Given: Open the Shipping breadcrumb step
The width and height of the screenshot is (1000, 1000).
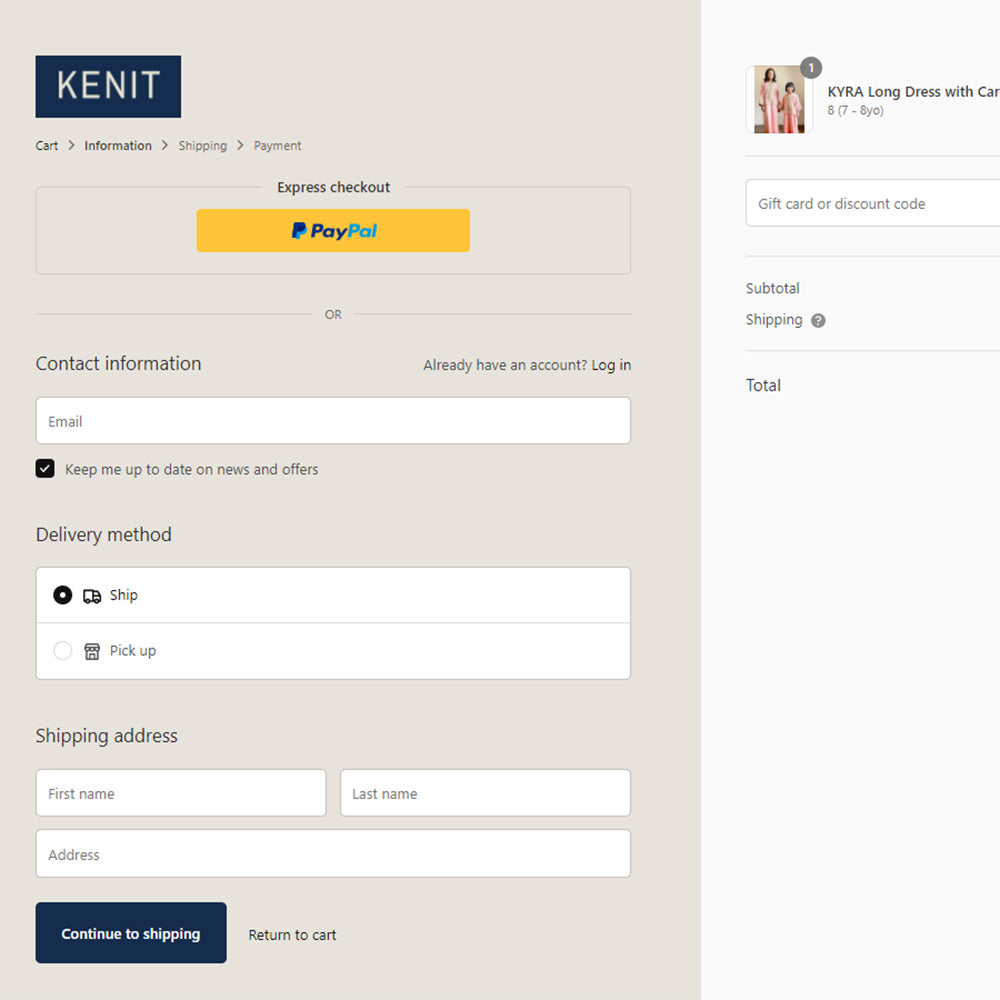Looking at the screenshot, I should tap(203, 146).
